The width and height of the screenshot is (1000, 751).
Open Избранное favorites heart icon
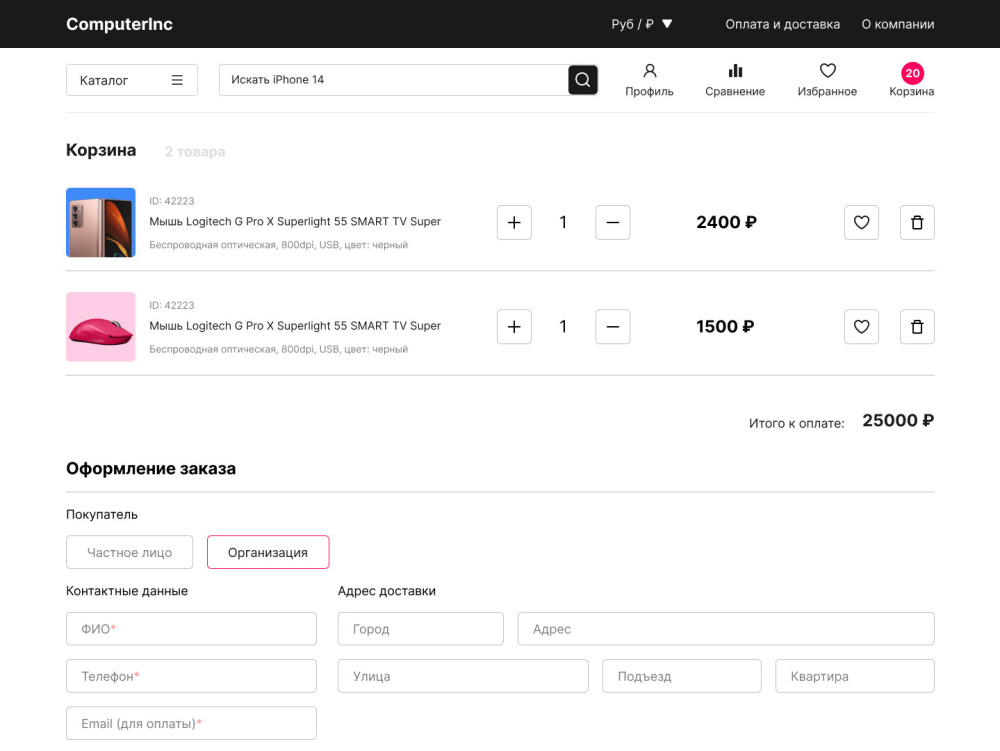click(827, 80)
